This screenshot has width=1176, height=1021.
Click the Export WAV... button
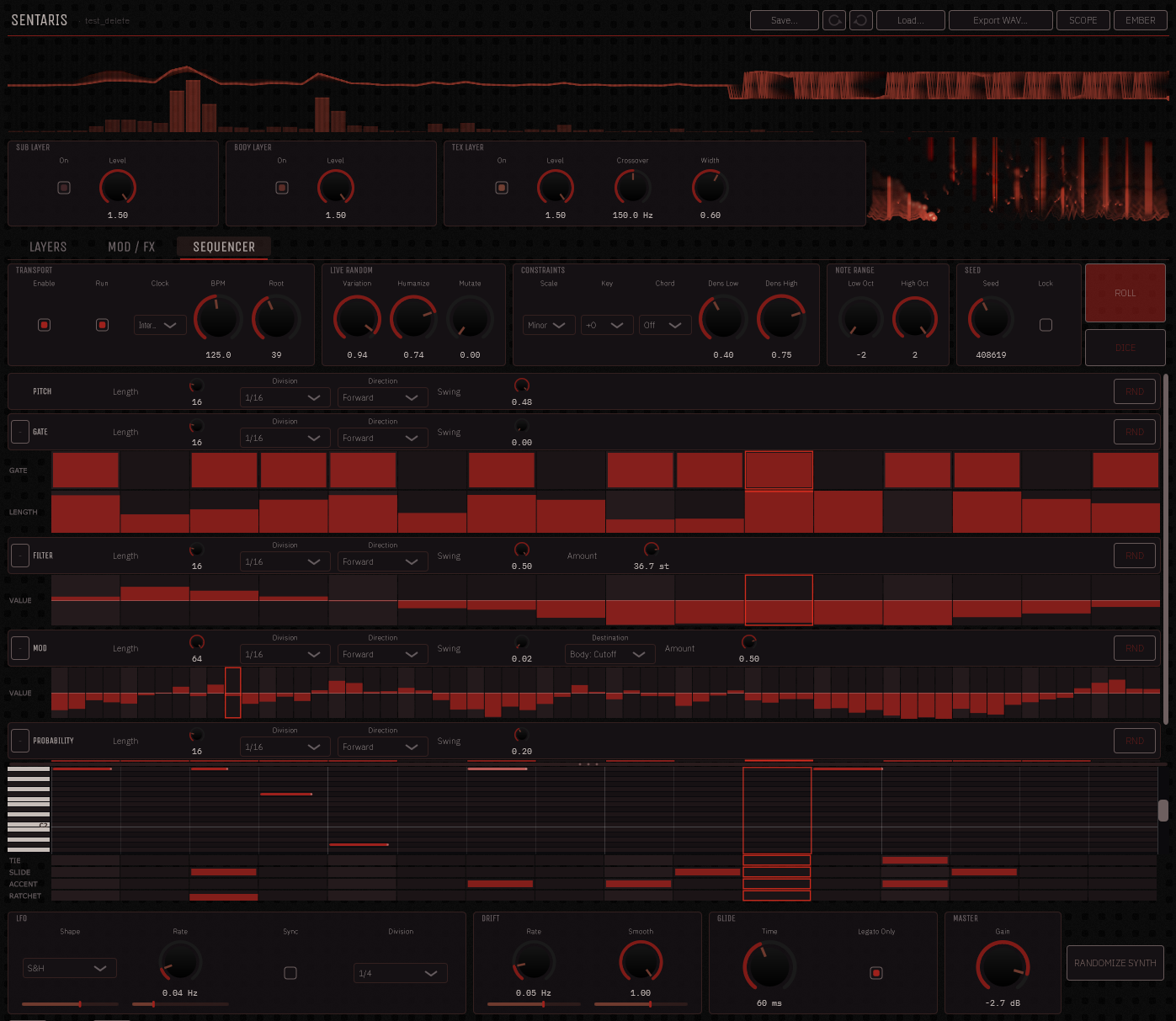pos(1000,20)
